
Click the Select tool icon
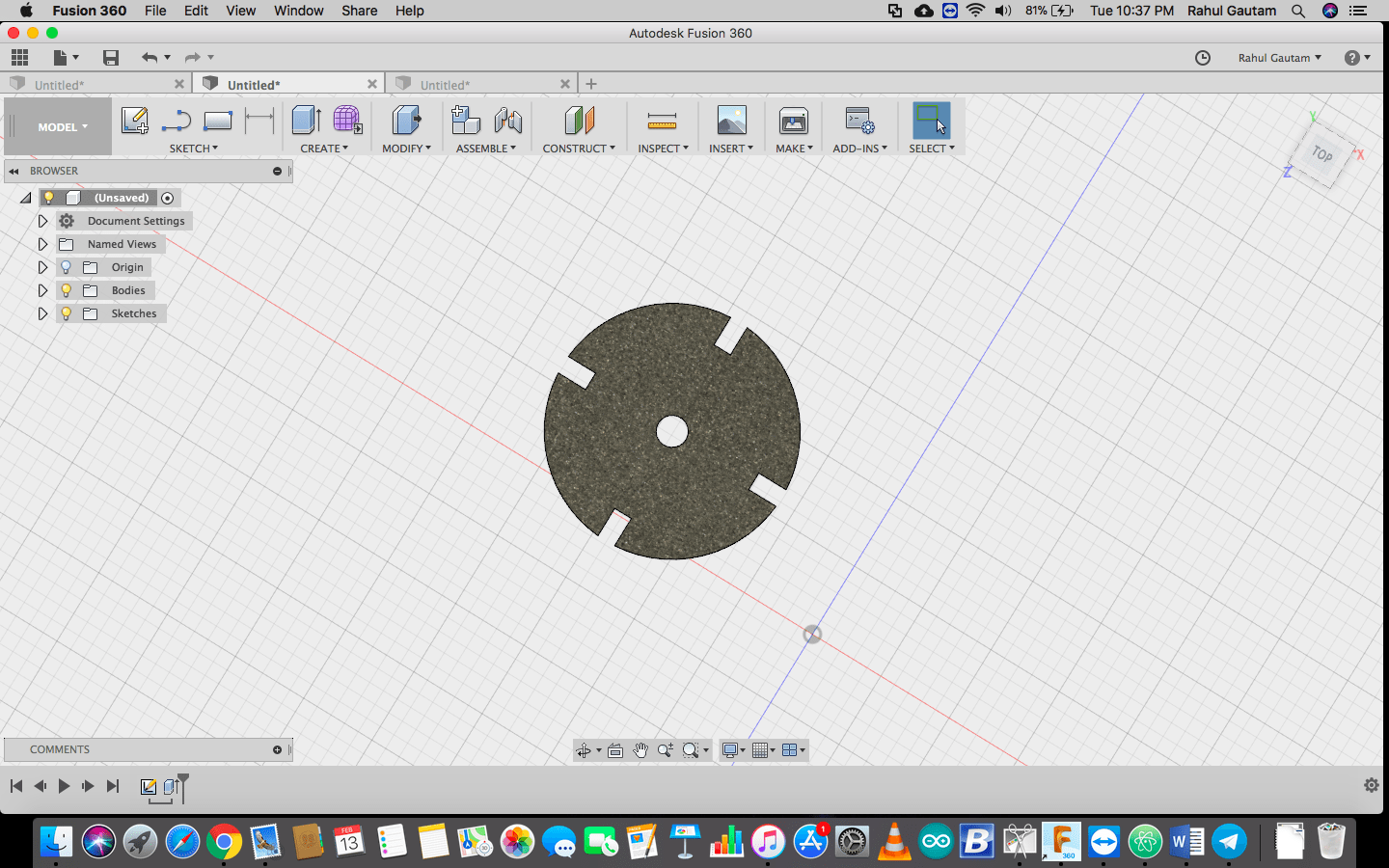click(x=931, y=121)
